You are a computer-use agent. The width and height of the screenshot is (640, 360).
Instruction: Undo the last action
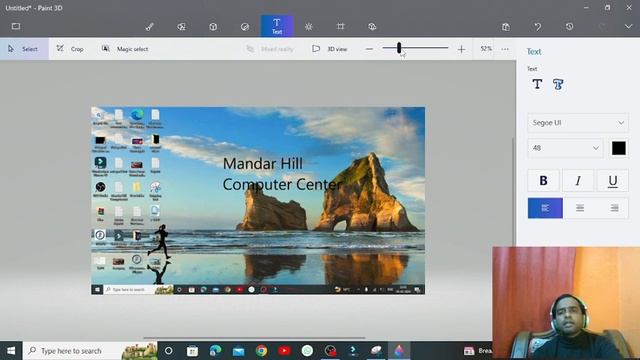point(538,27)
